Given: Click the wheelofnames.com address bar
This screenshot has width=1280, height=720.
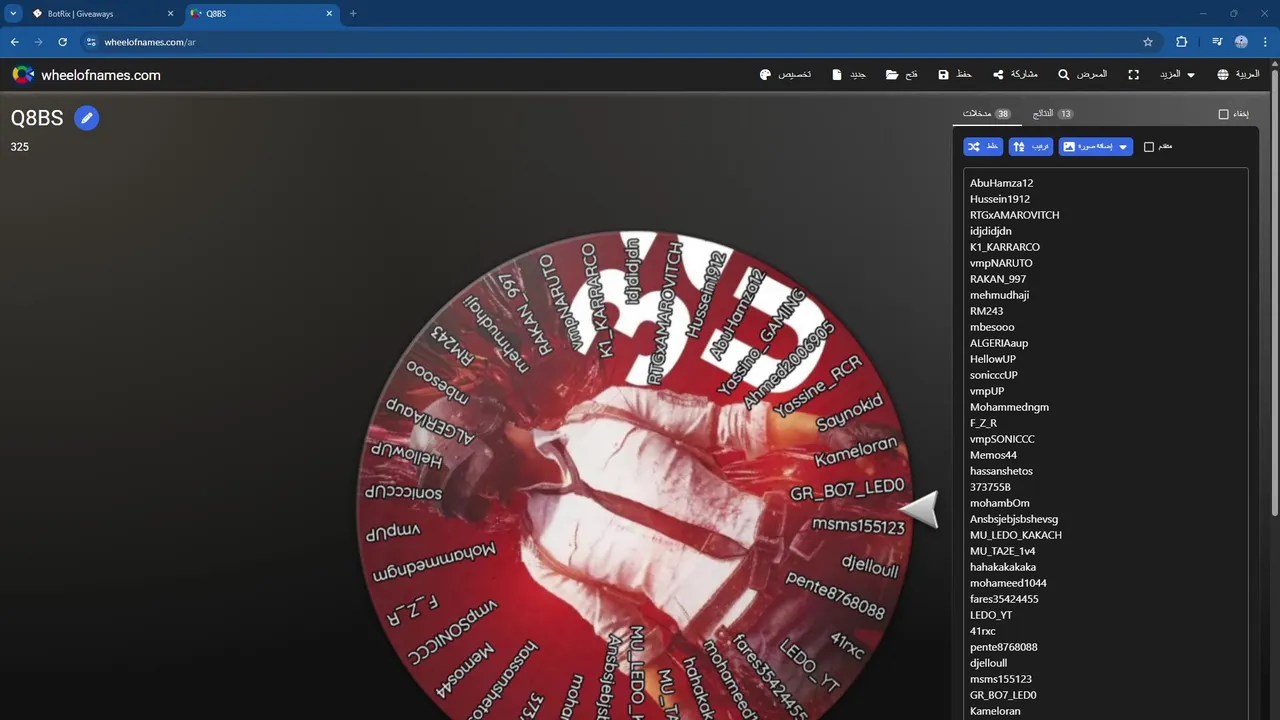Looking at the screenshot, I should [620, 42].
